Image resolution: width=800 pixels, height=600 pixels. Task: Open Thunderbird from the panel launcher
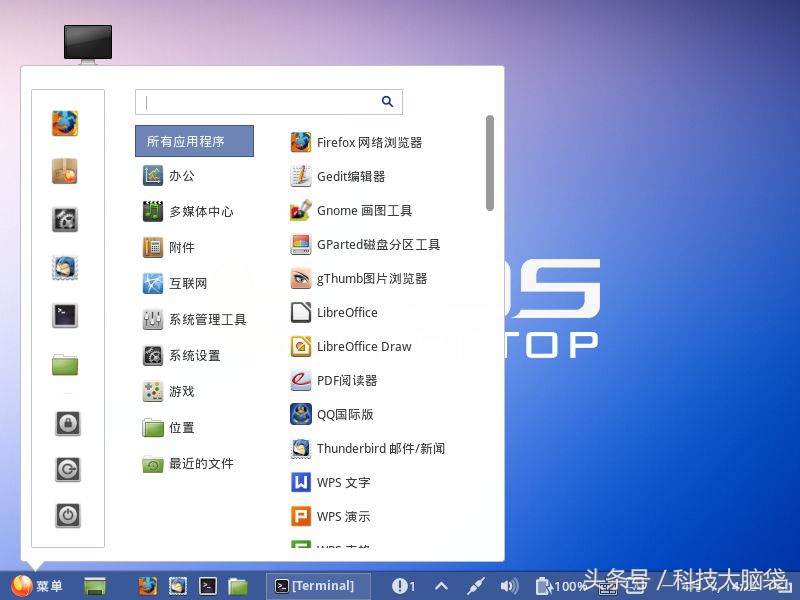(x=178, y=586)
